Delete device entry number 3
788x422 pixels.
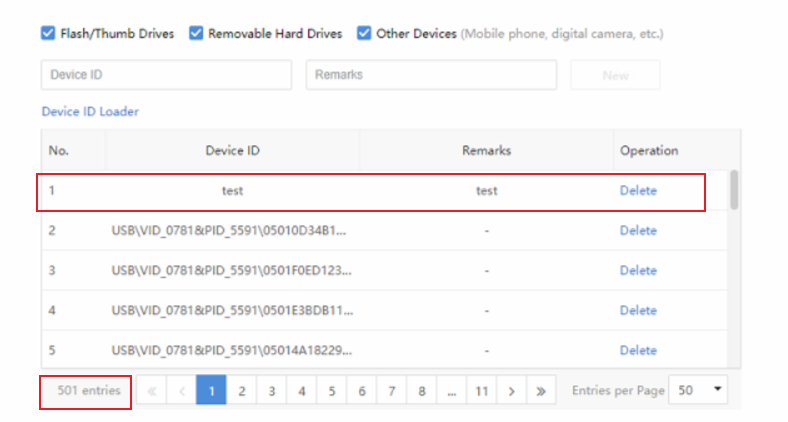638,271
